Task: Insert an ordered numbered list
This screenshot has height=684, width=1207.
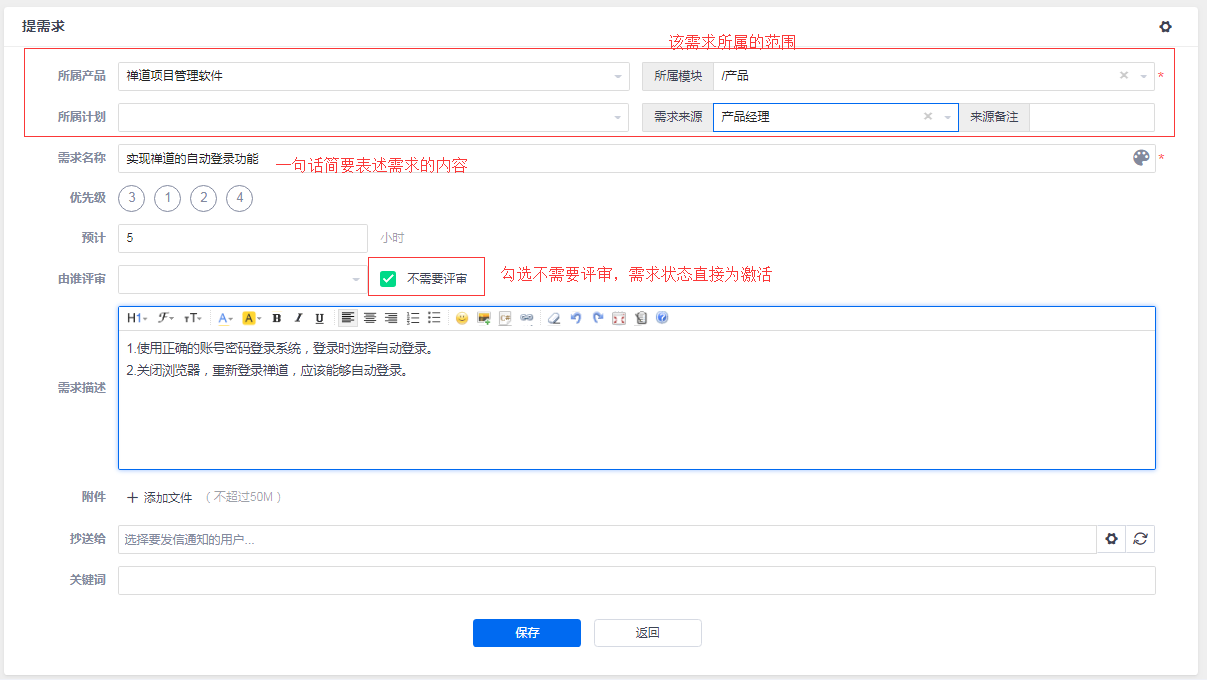Action: pyautogui.click(x=413, y=318)
